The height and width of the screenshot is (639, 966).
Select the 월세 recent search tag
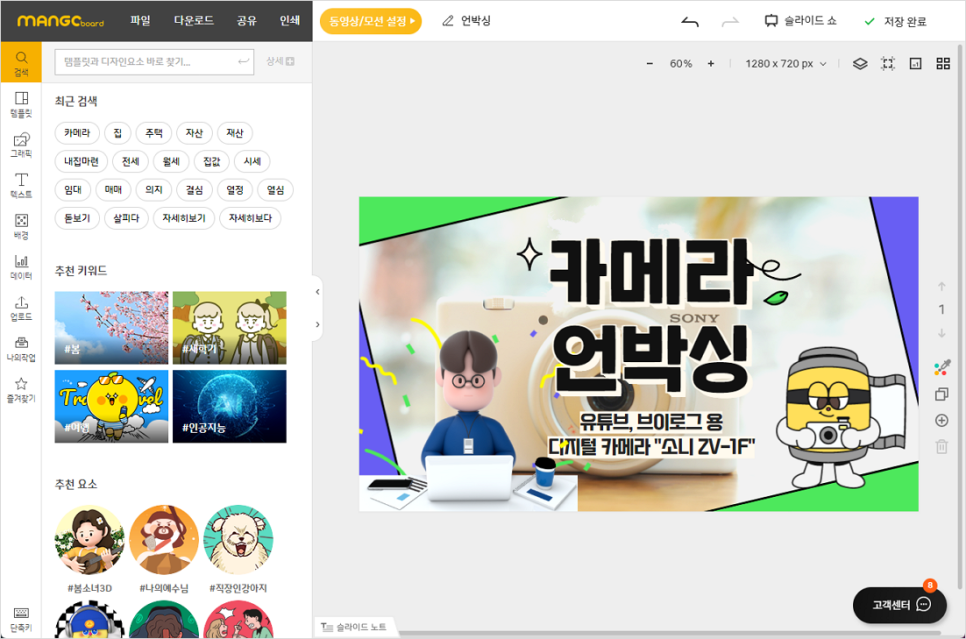pos(171,161)
